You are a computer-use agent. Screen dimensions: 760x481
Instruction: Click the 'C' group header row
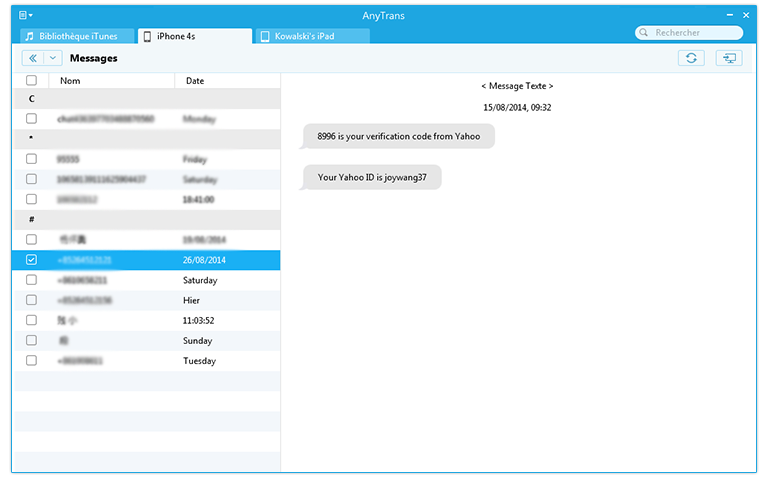point(146,99)
